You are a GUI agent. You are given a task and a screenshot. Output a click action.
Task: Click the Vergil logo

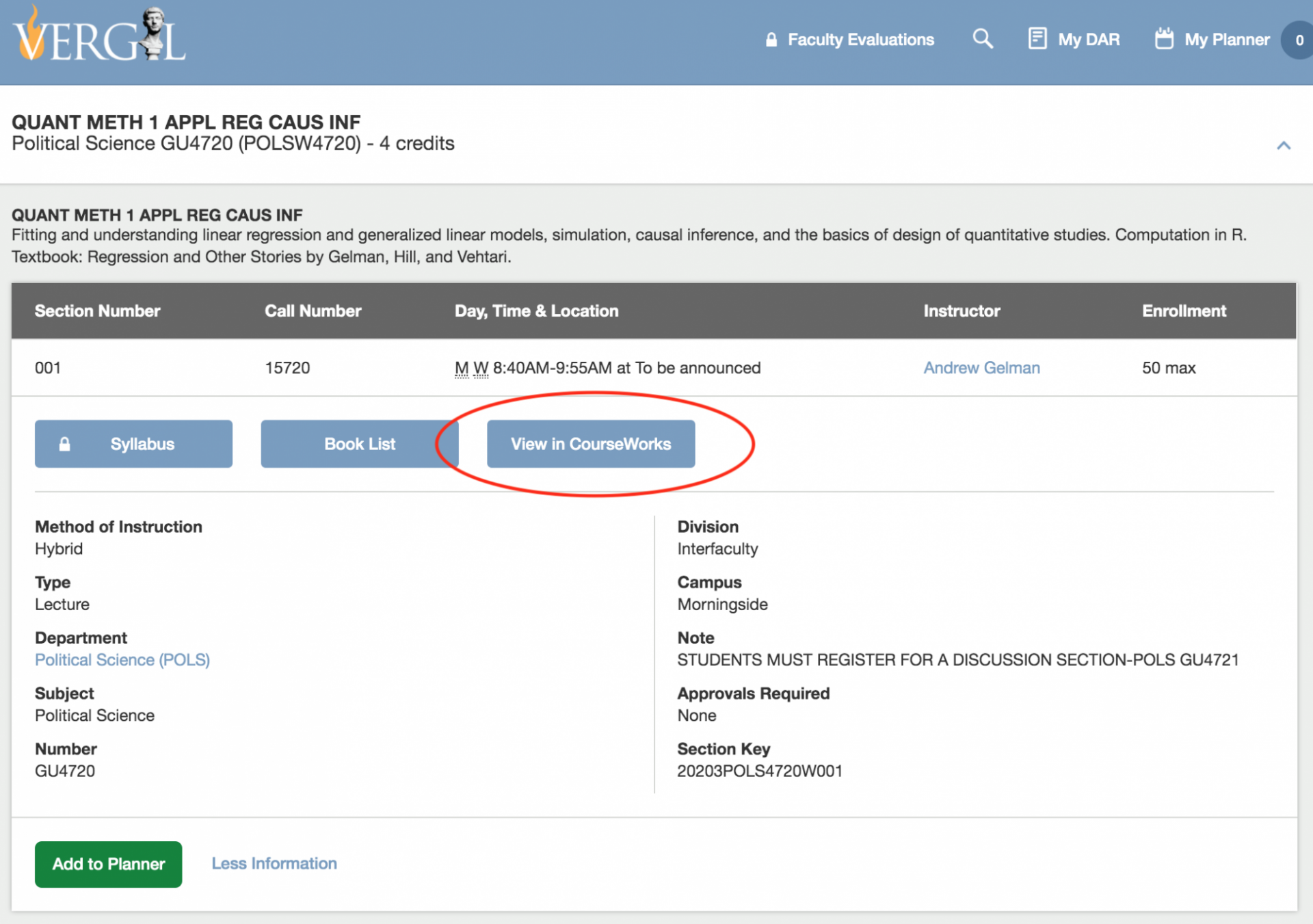point(100,38)
